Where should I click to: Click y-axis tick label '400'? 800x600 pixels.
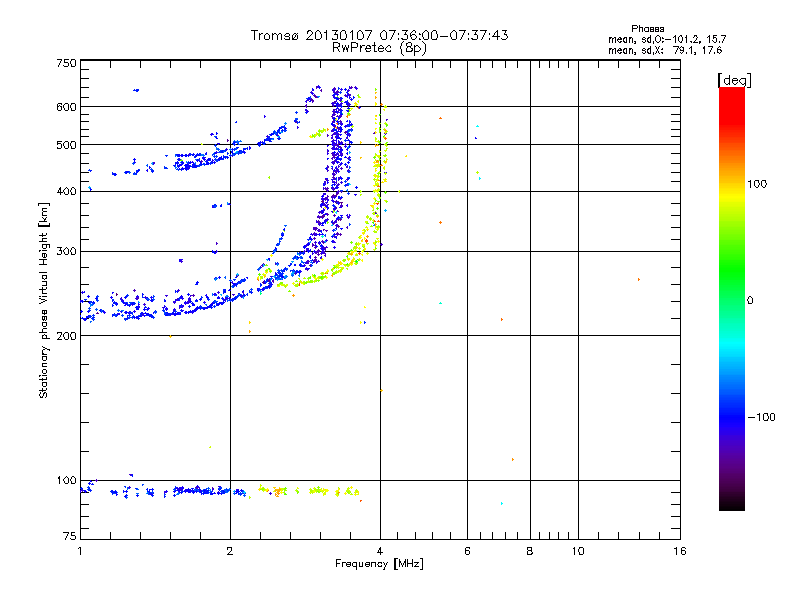[66, 191]
